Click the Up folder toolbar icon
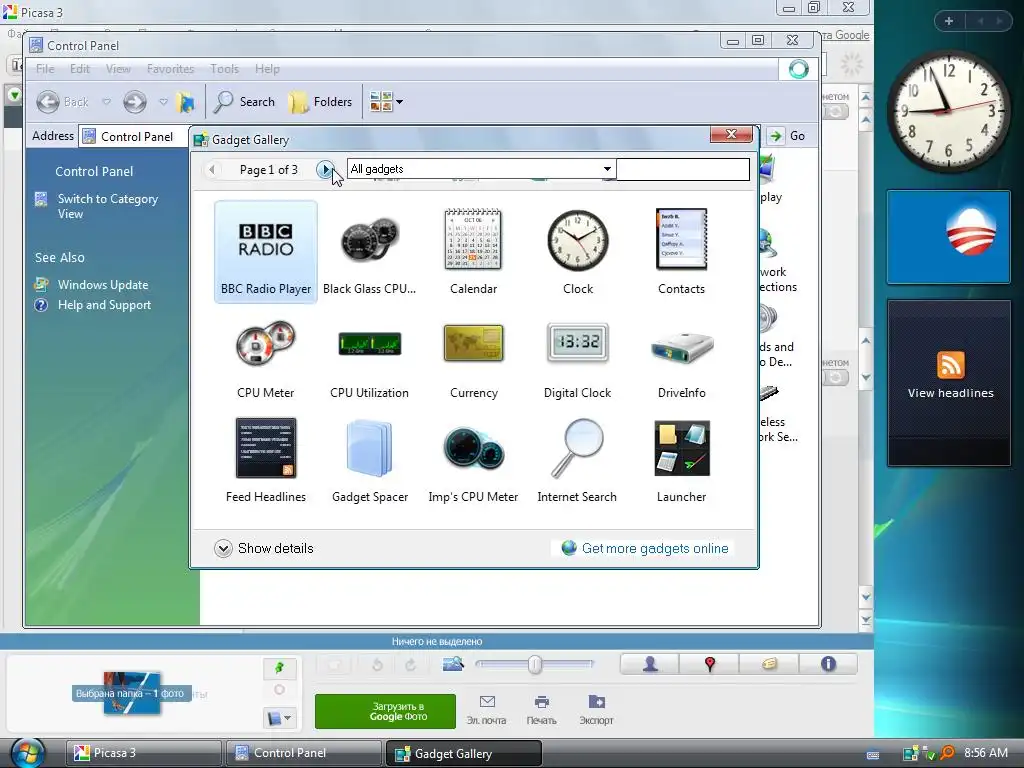 click(186, 102)
